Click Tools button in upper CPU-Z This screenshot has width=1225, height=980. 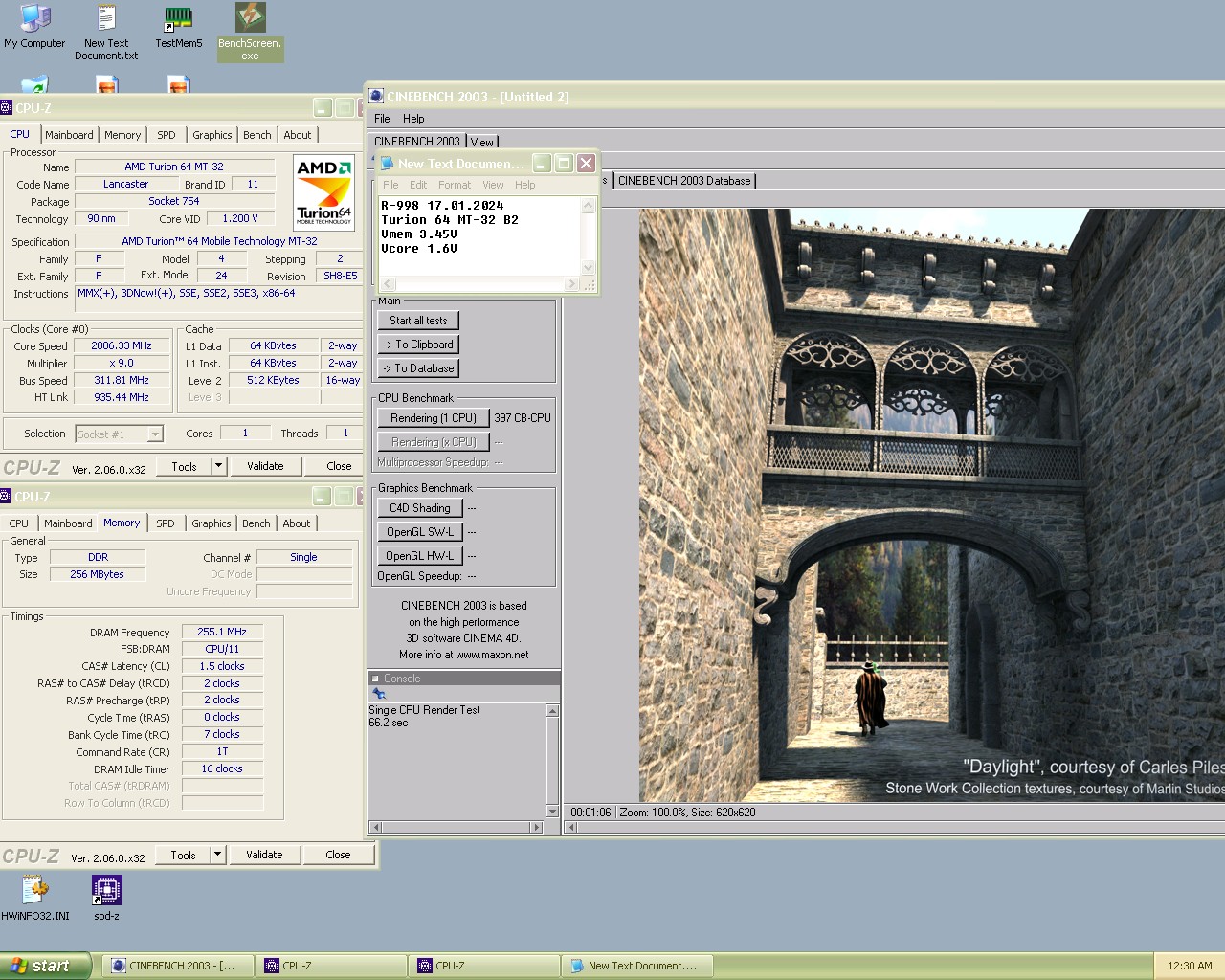185,466
